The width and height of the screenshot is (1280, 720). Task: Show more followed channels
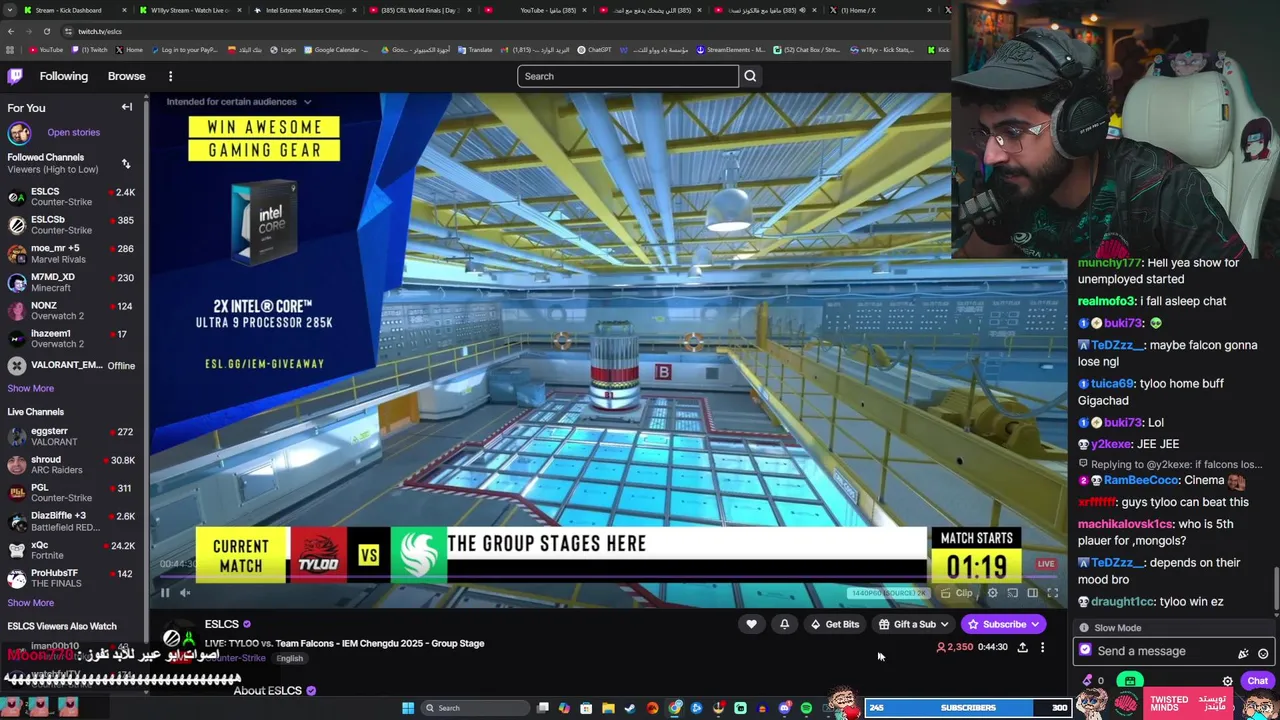(31, 388)
